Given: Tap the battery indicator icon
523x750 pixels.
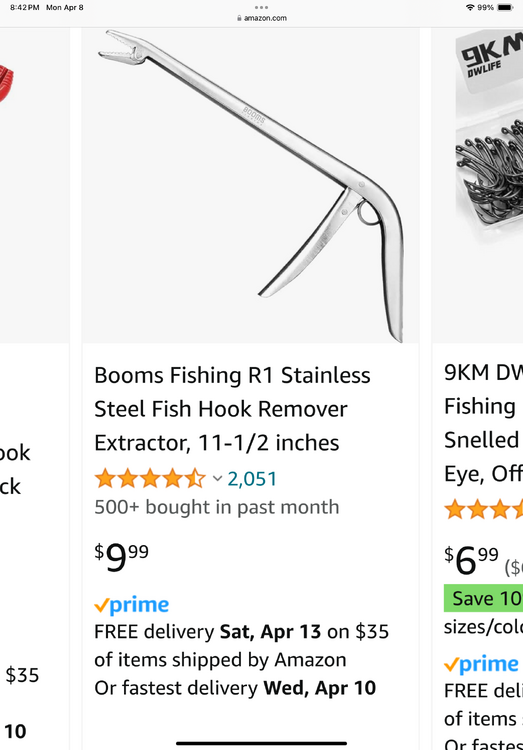Looking at the screenshot, I should coord(505,8).
